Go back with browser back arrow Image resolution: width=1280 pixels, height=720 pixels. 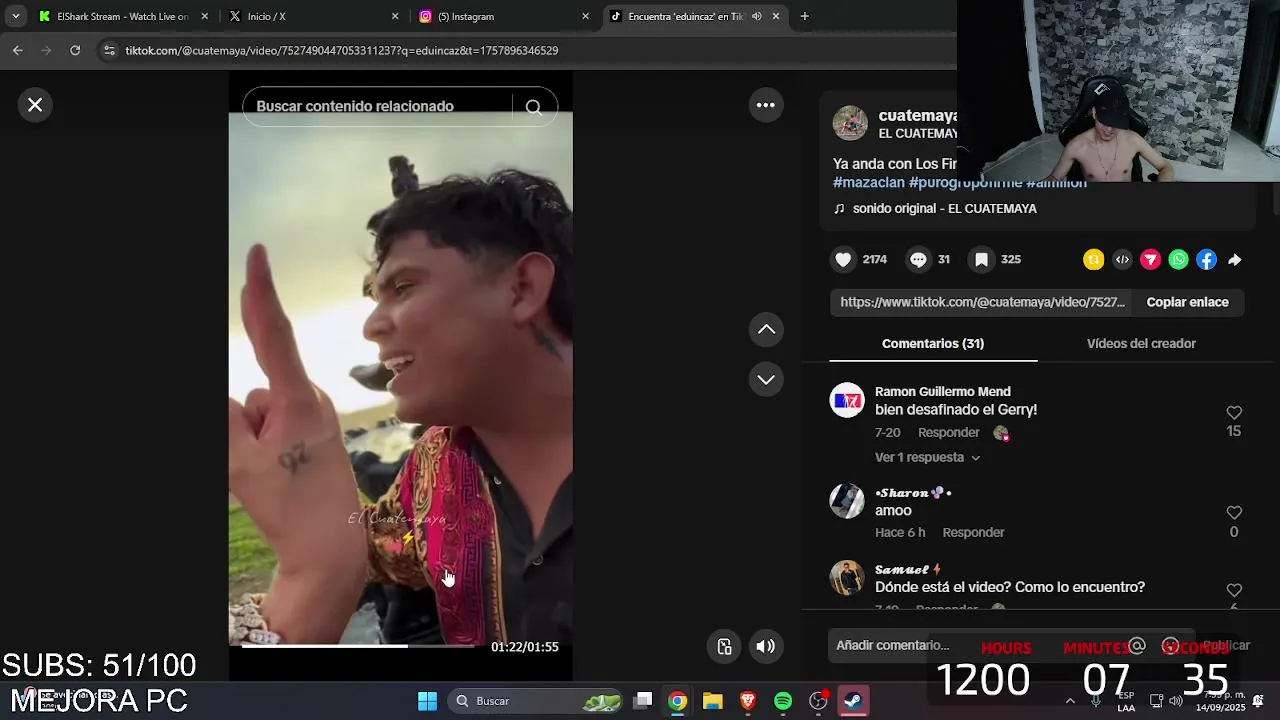tap(17, 50)
